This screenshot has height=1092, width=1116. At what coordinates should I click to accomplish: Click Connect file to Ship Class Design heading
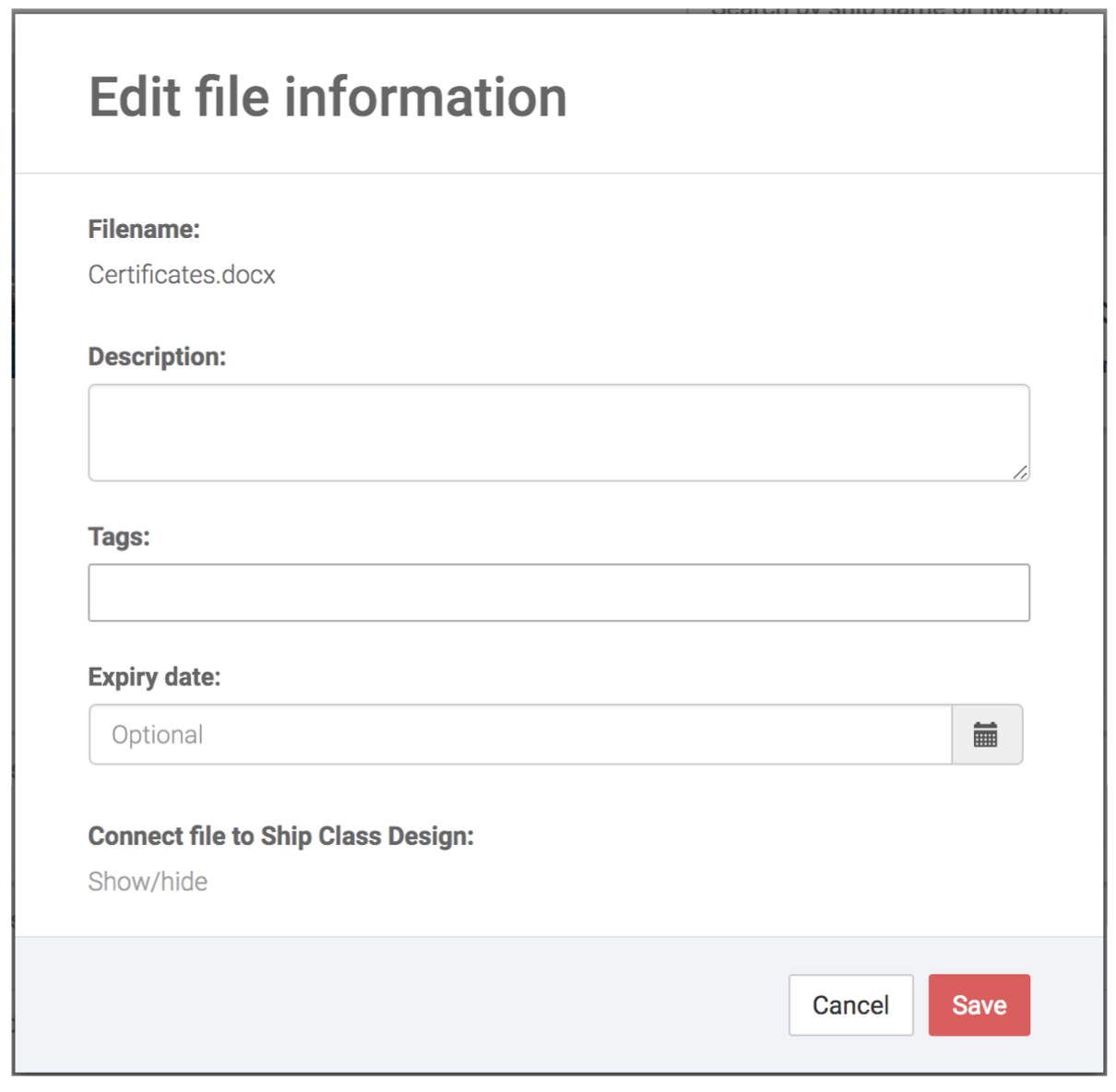pos(280,837)
